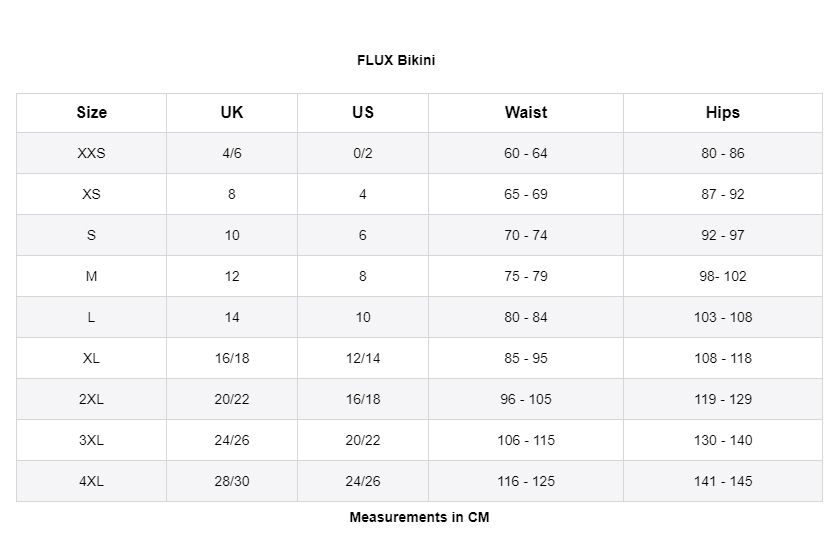Click the US column header

(363, 113)
